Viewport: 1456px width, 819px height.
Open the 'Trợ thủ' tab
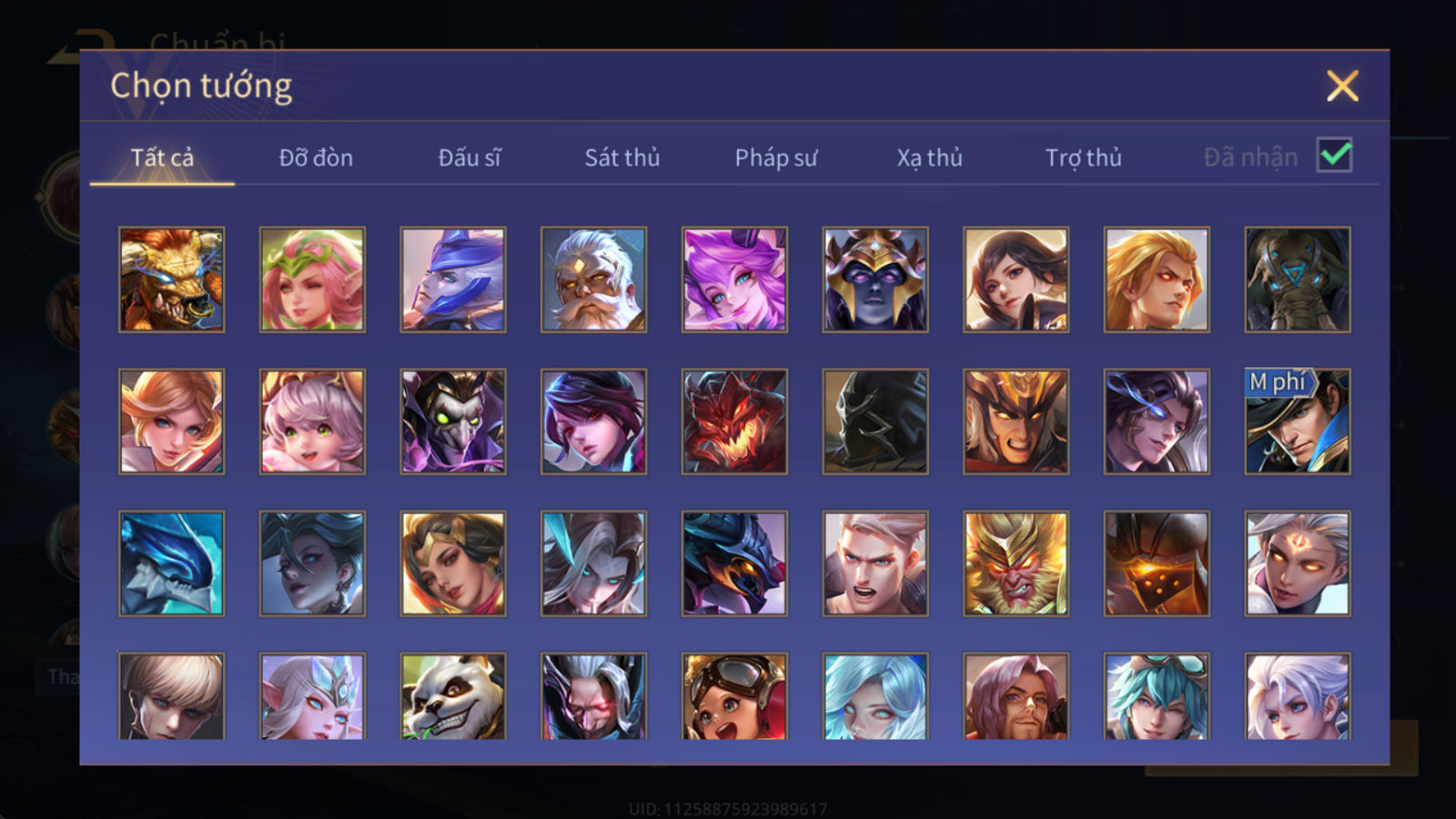(1083, 157)
